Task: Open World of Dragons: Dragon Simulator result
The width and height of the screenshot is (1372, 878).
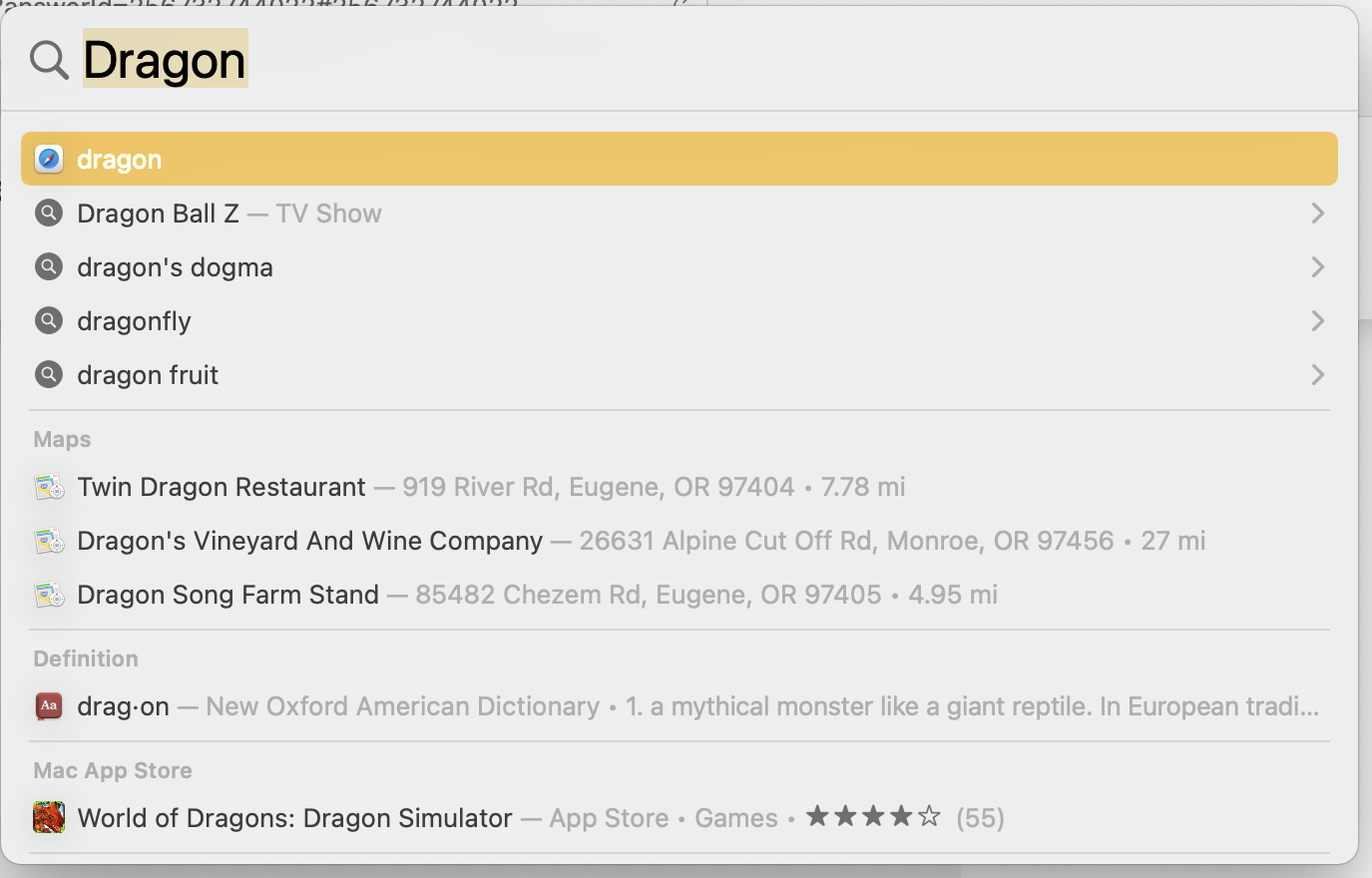Action: click(680, 818)
